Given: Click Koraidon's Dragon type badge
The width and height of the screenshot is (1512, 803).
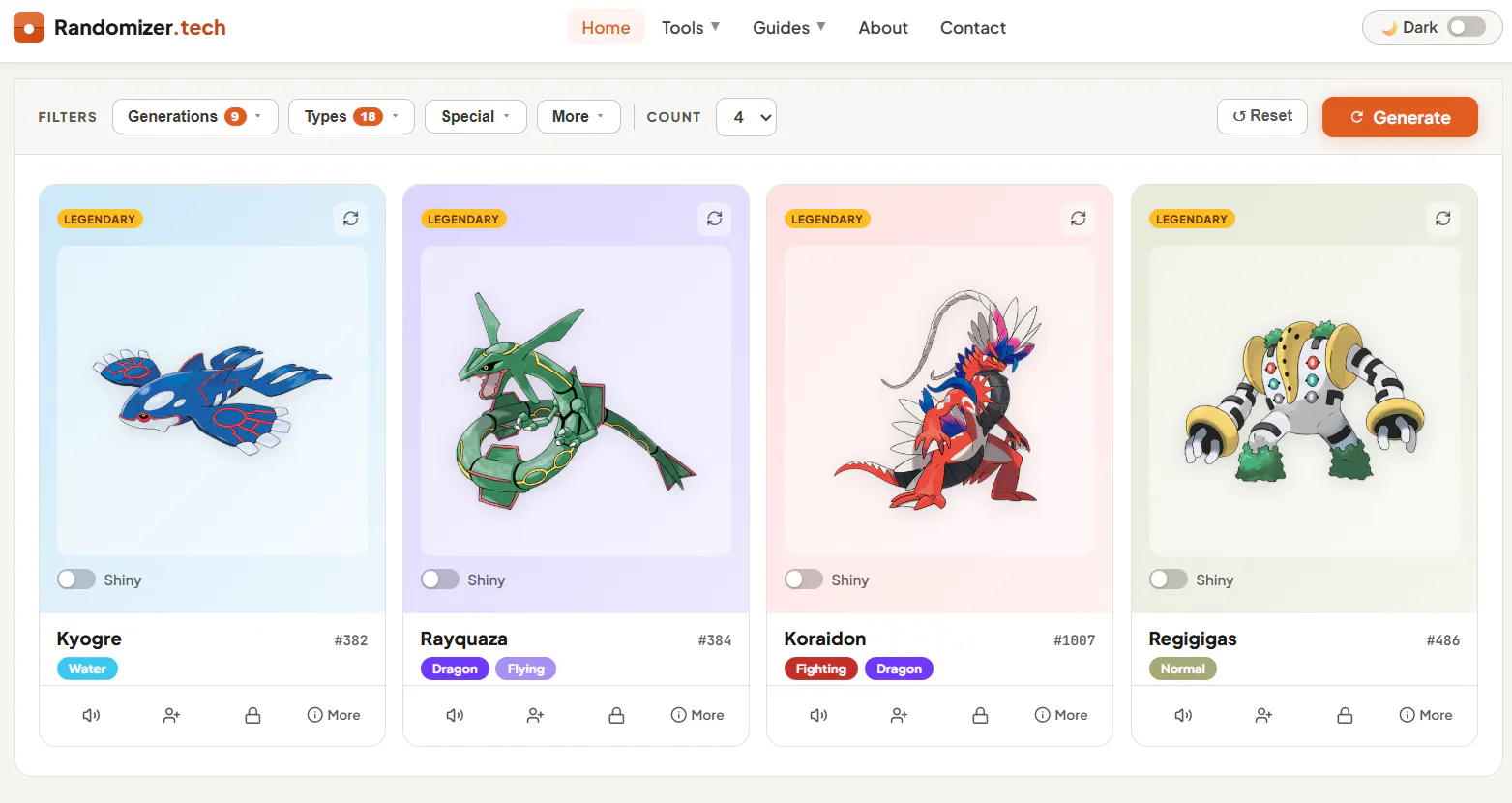Looking at the screenshot, I should click(x=899, y=669).
